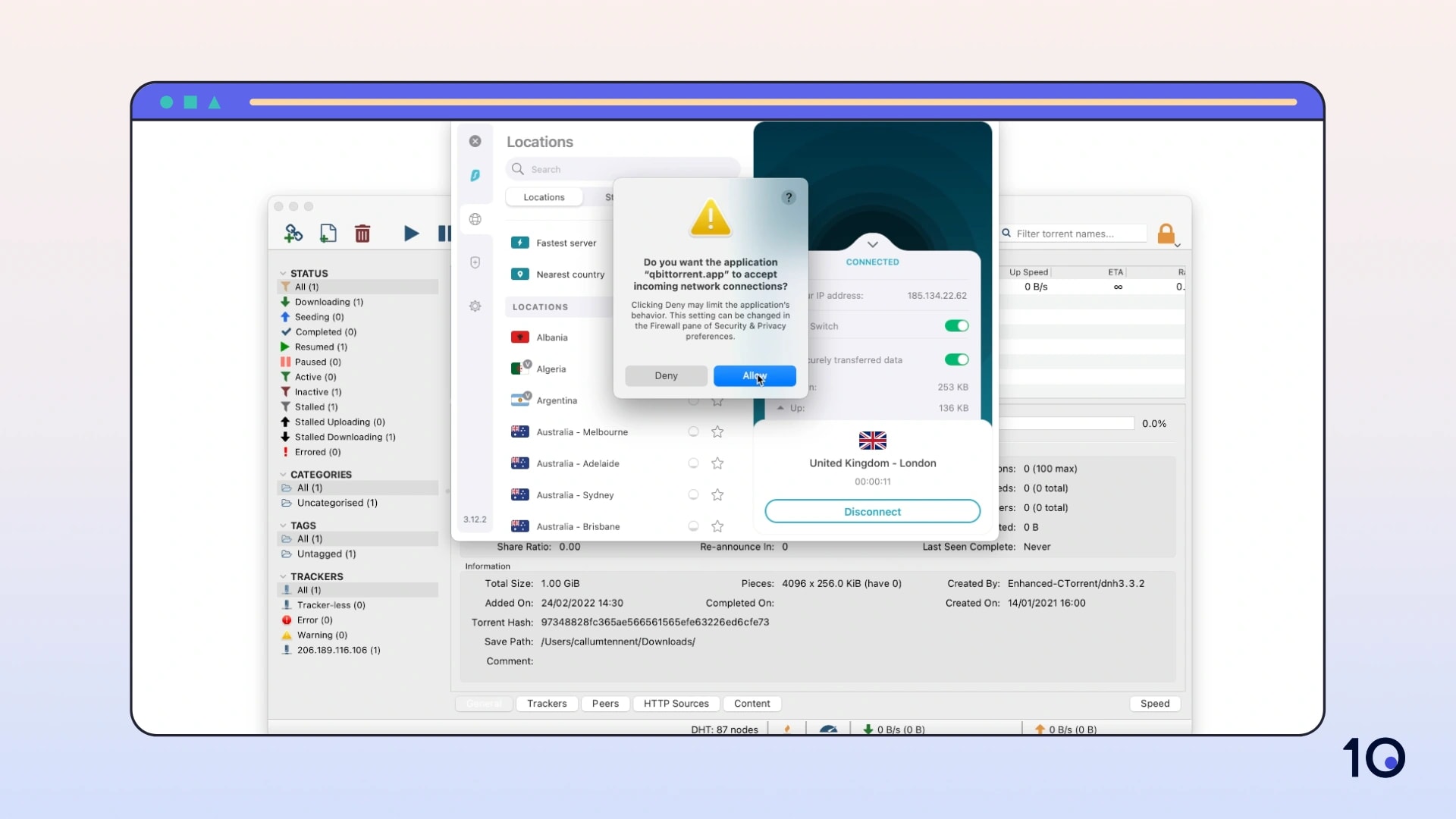This screenshot has height=819, width=1456.
Task: Open the Speed tab
Action: (x=1155, y=704)
